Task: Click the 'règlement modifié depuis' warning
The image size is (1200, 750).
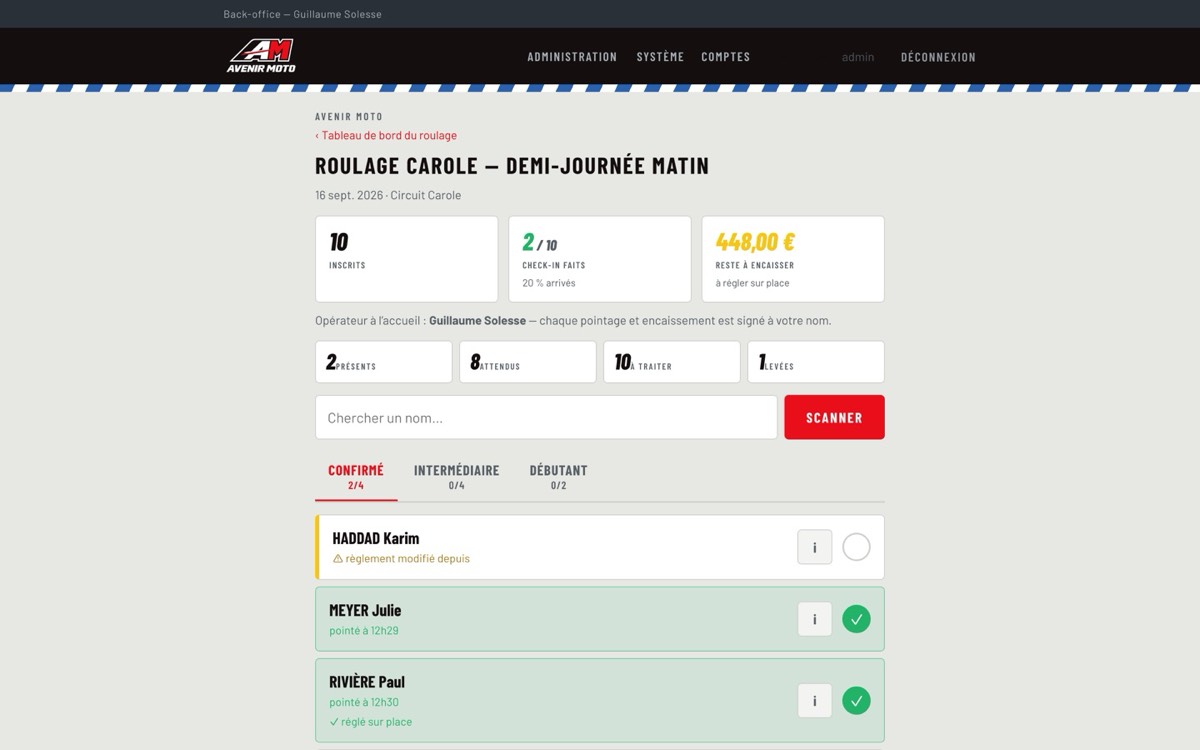Action: click(401, 559)
